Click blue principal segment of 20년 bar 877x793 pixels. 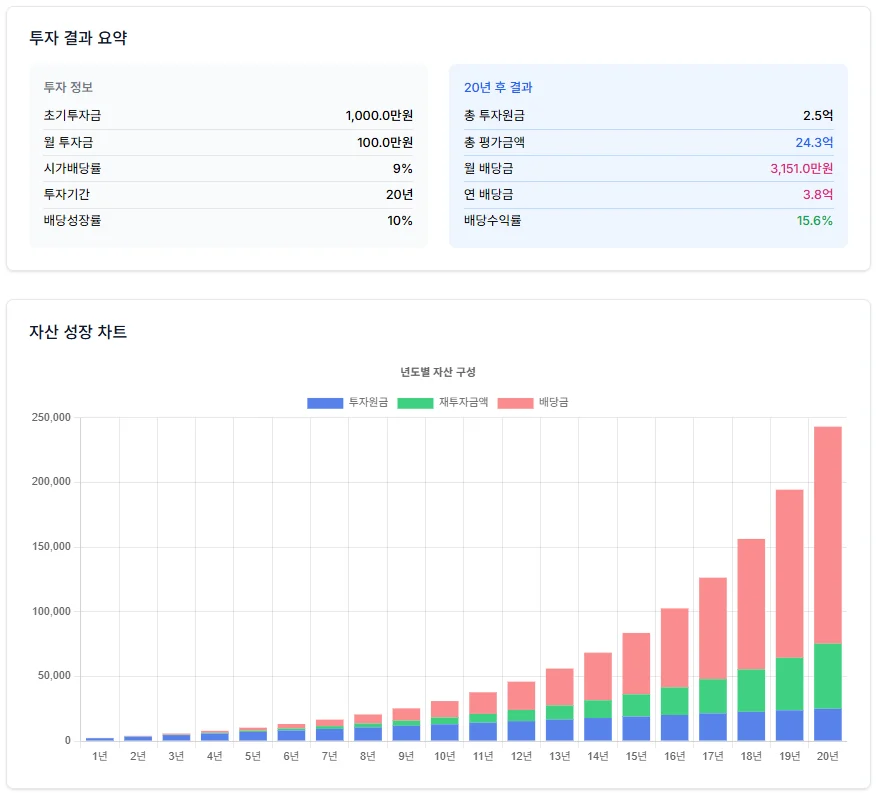point(827,724)
